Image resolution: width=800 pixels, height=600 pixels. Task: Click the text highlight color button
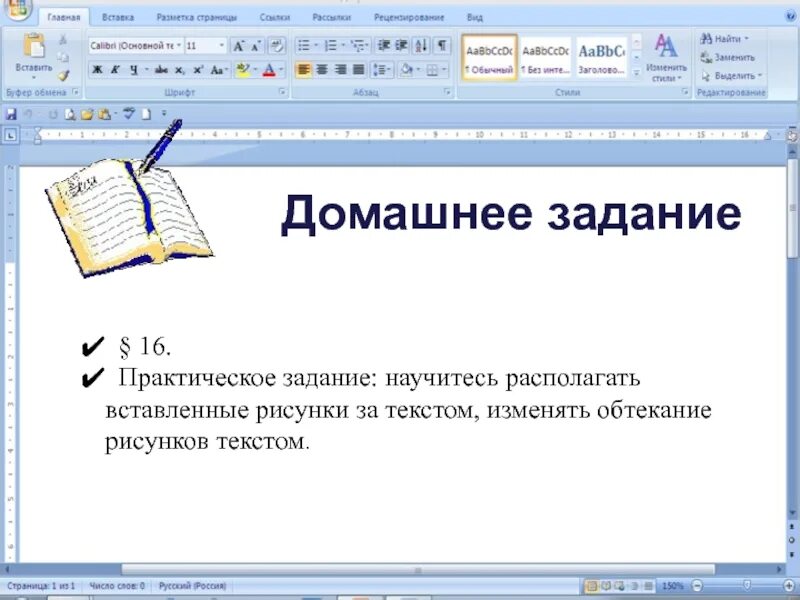coord(242,70)
